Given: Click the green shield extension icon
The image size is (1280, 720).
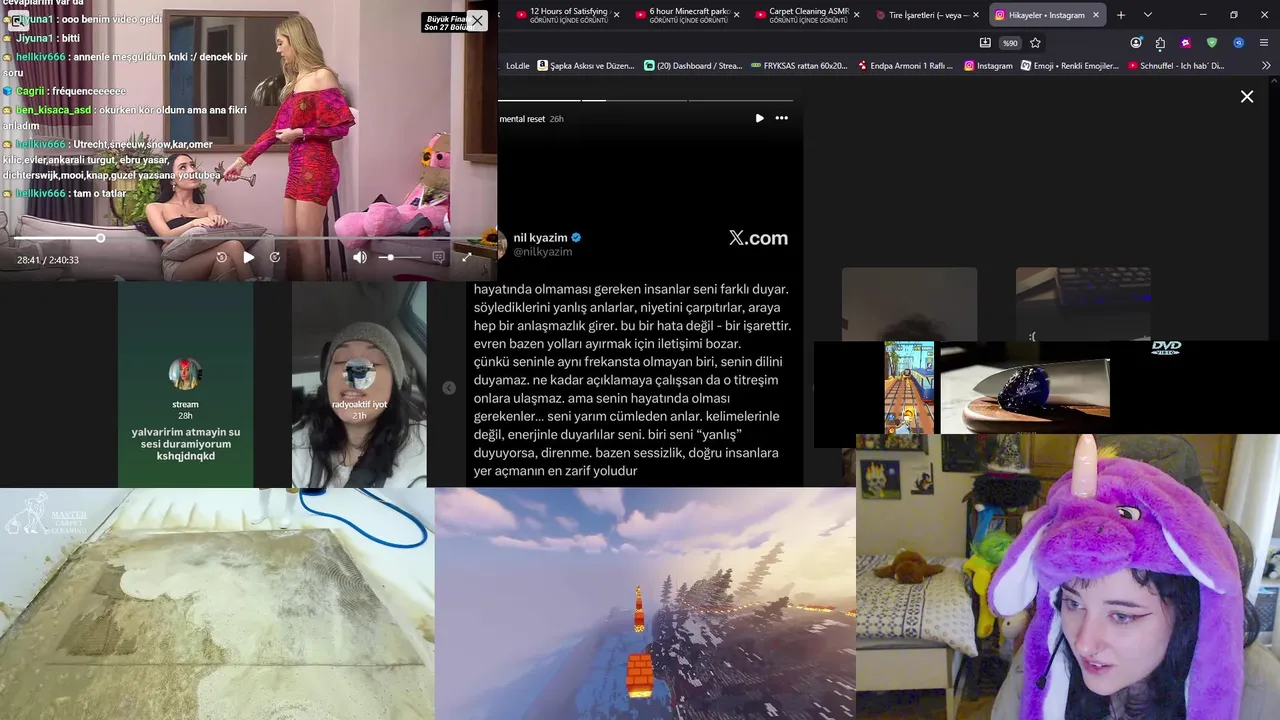Looking at the screenshot, I should (1212, 43).
